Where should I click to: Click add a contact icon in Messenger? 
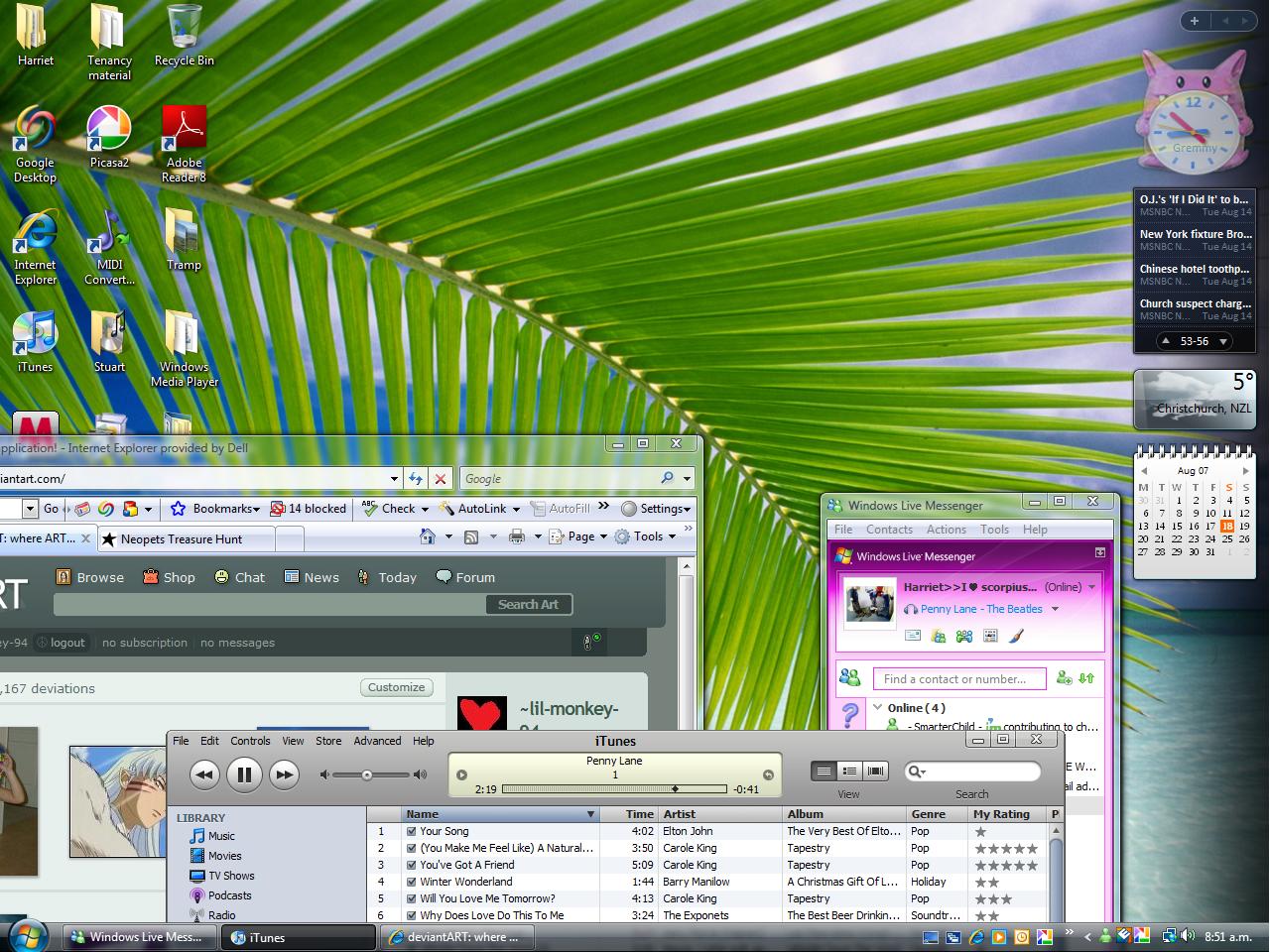pyautogui.click(x=1065, y=678)
